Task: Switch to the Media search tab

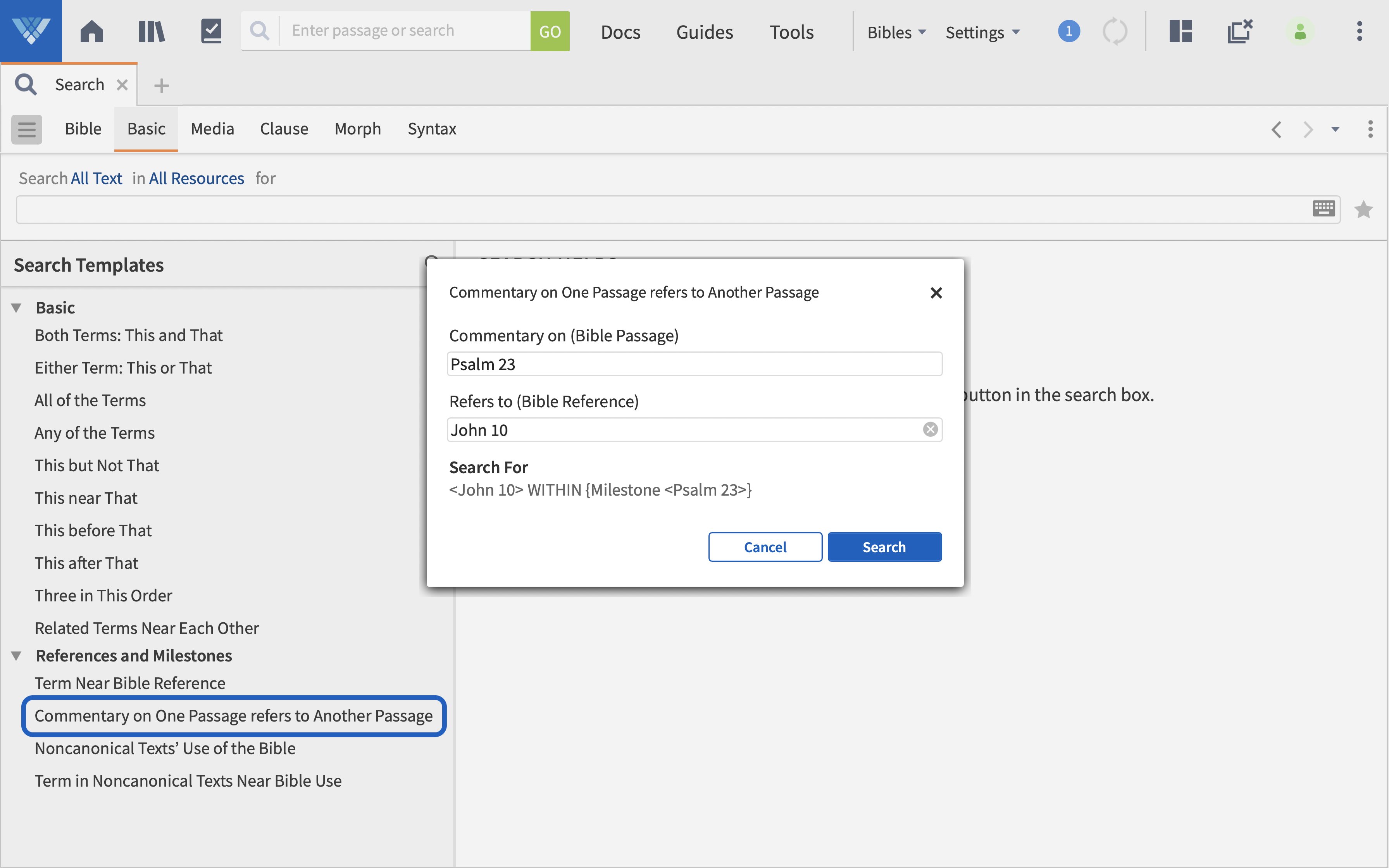Action: point(212,129)
